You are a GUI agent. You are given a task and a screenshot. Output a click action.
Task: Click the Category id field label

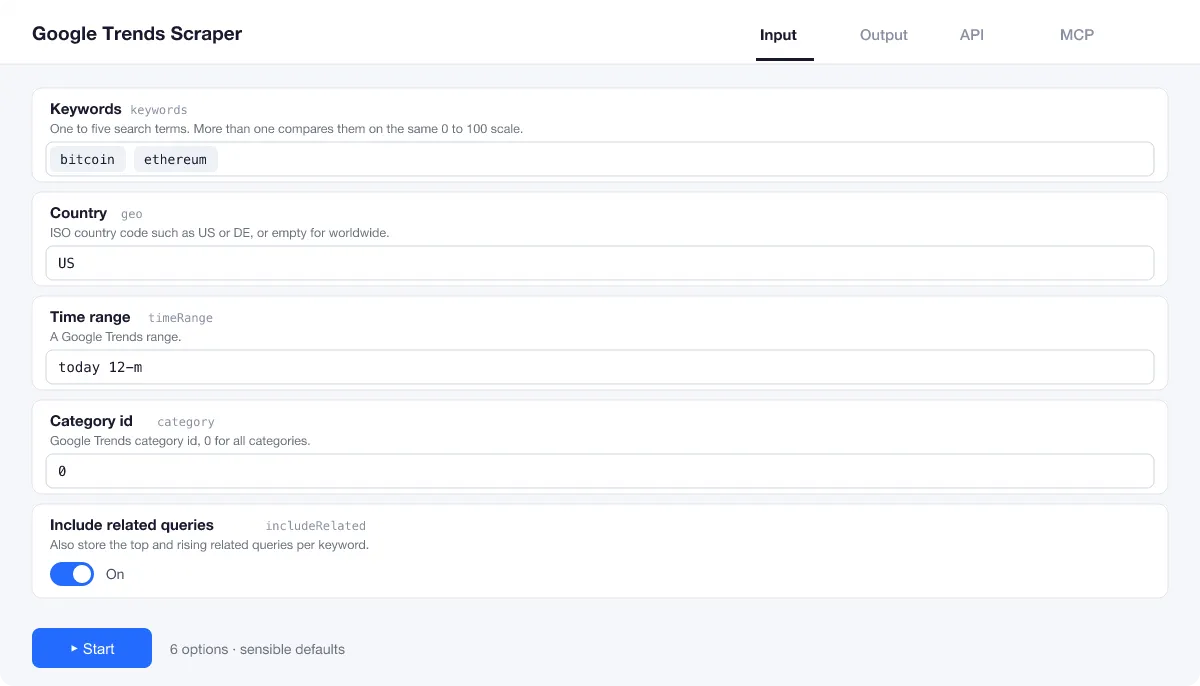coord(91,421)
